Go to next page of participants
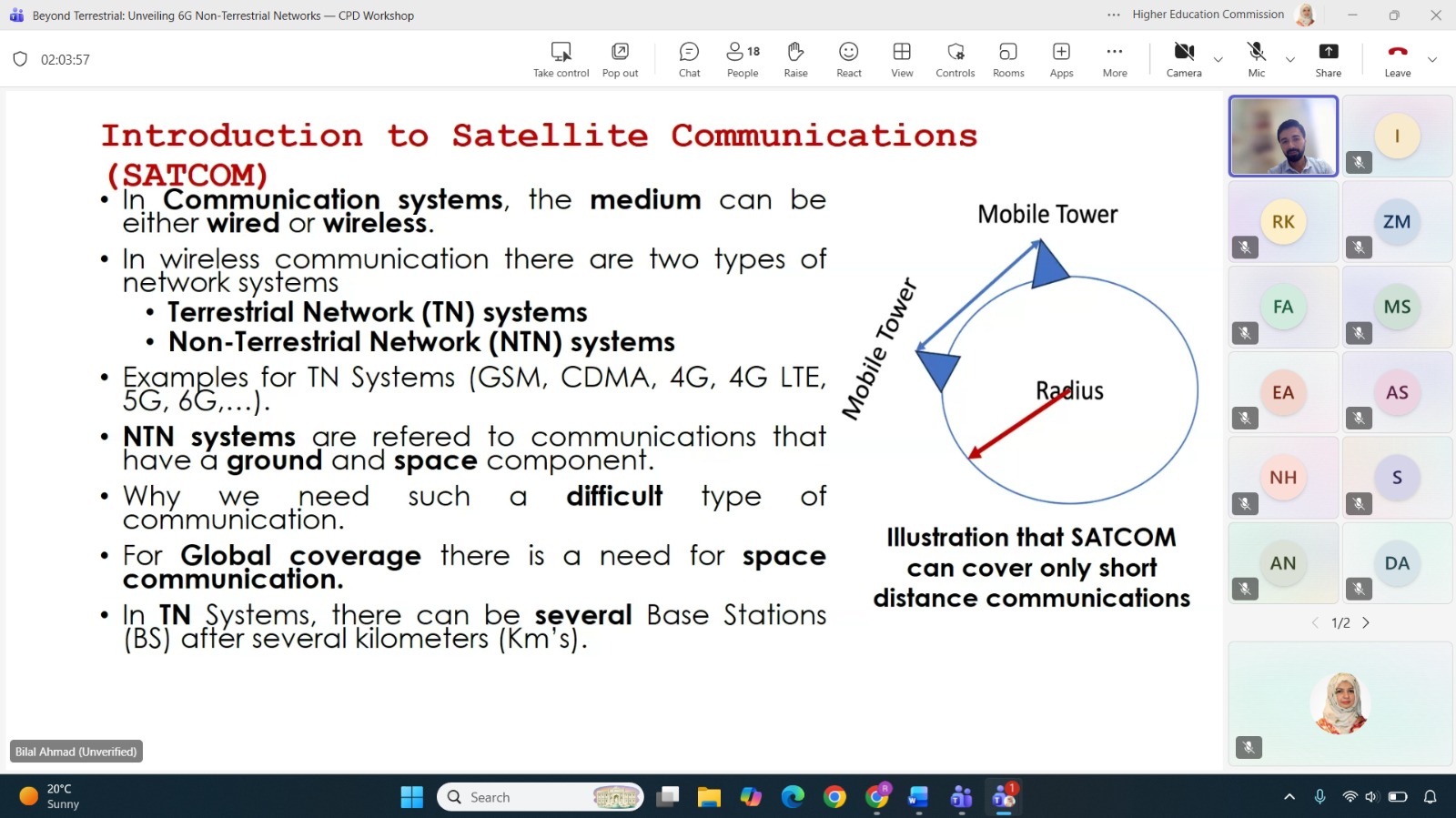This screenshot has width=1456, height=818. (x=1366, y=623)
